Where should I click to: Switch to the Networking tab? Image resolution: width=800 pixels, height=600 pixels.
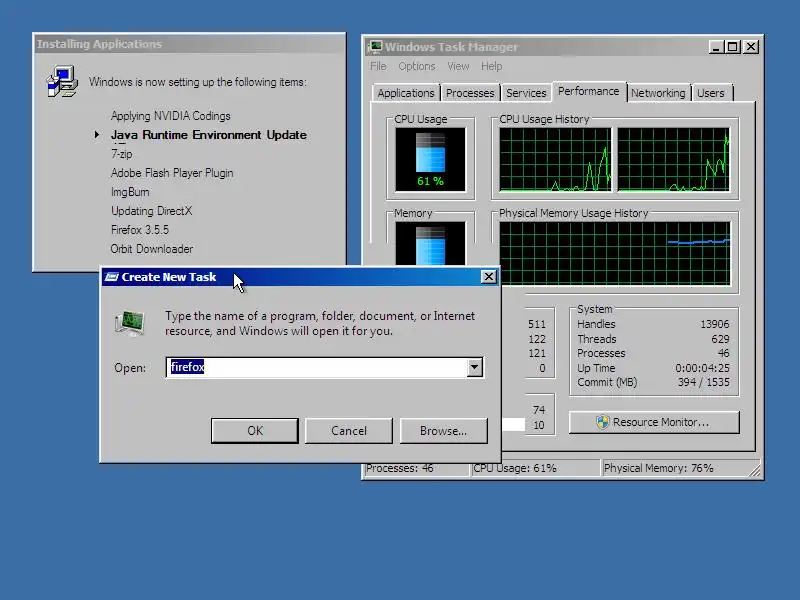(x=658, y=93)
